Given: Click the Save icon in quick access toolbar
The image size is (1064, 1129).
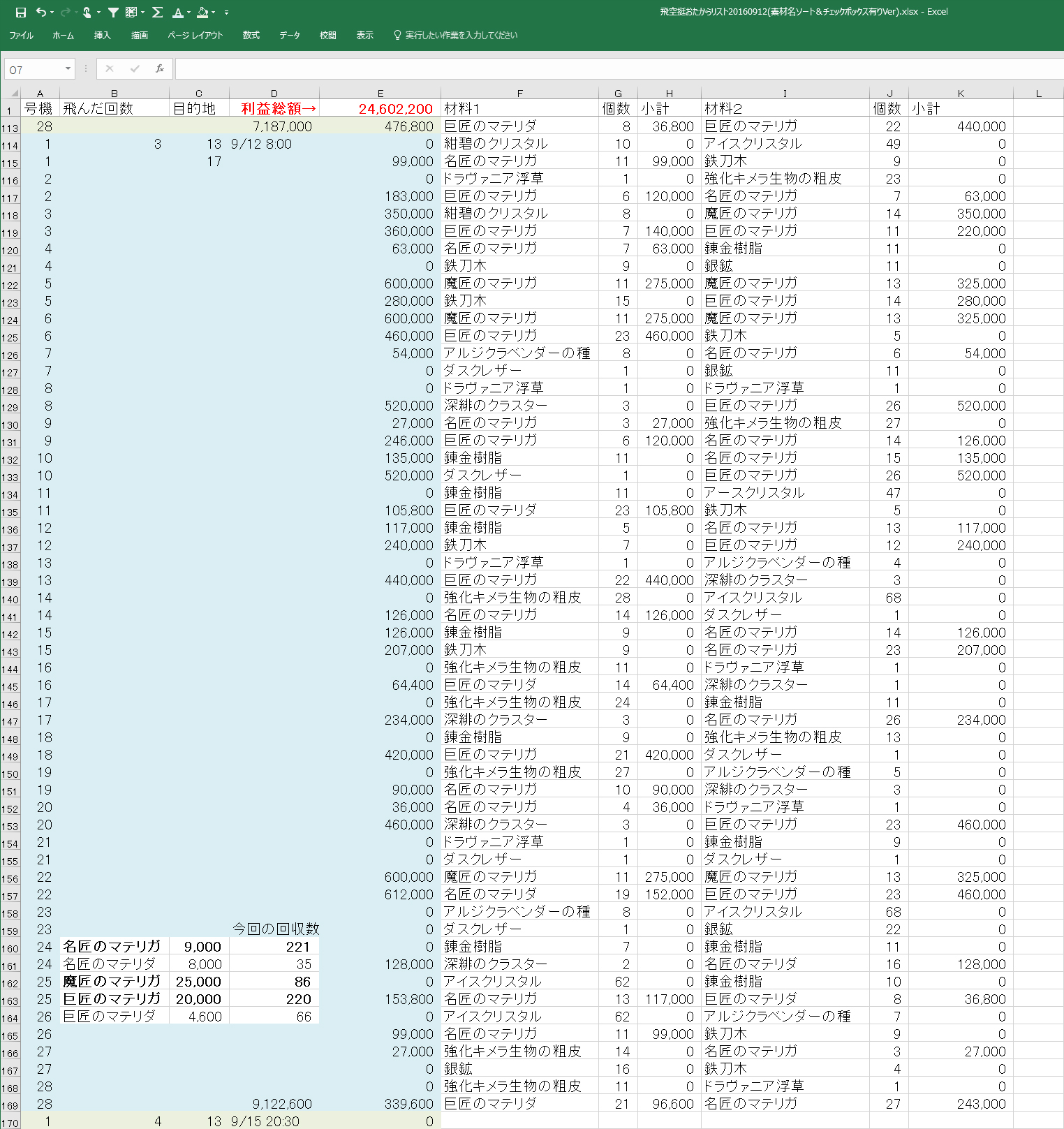Looking at the screenshot, I should coord(21,12).
